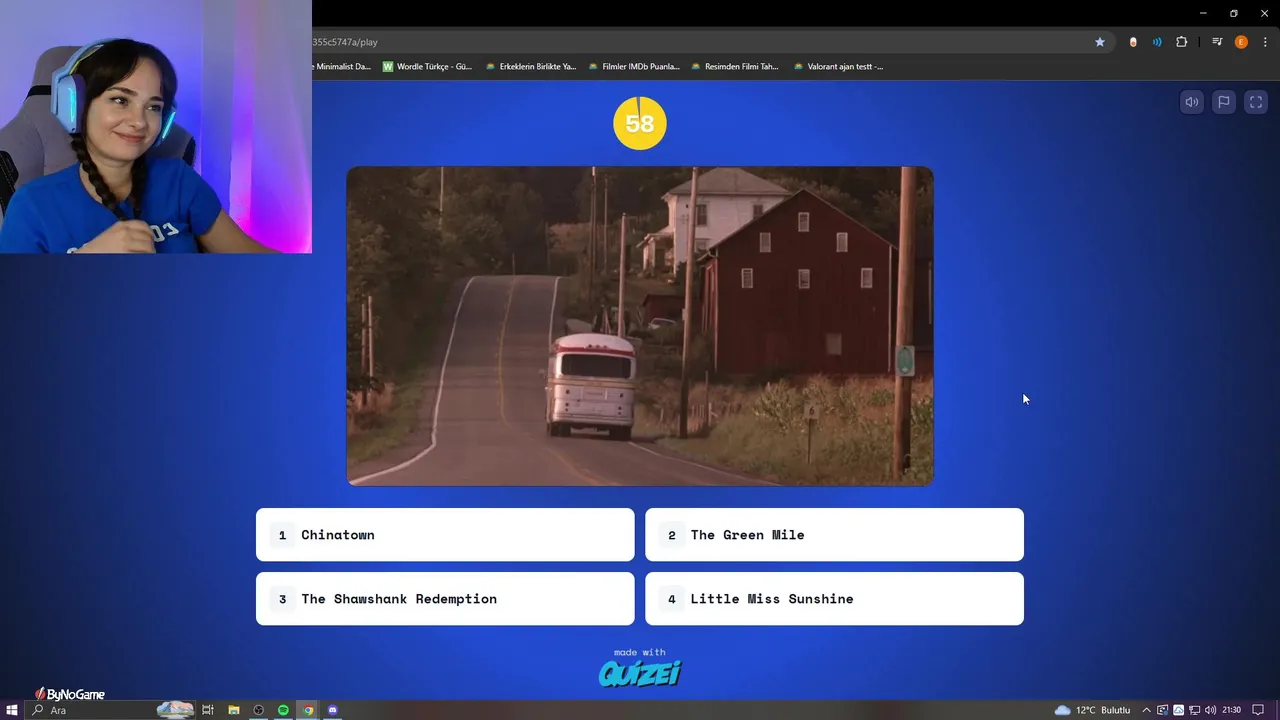Choose answer 2 The Green Mile
Image resolution: width=1280 pixels, height=720 pixels.
834,535
